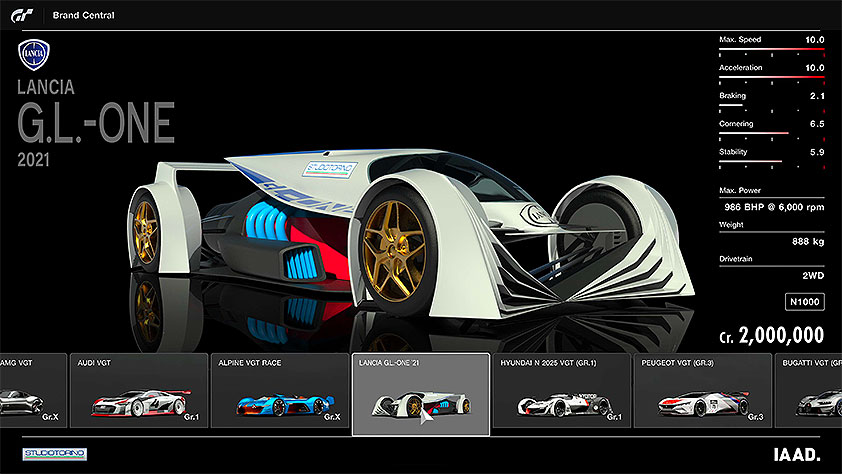Click the 2WD drivetrain value
This screenshot has height=474, width=842.
[813, 275]
